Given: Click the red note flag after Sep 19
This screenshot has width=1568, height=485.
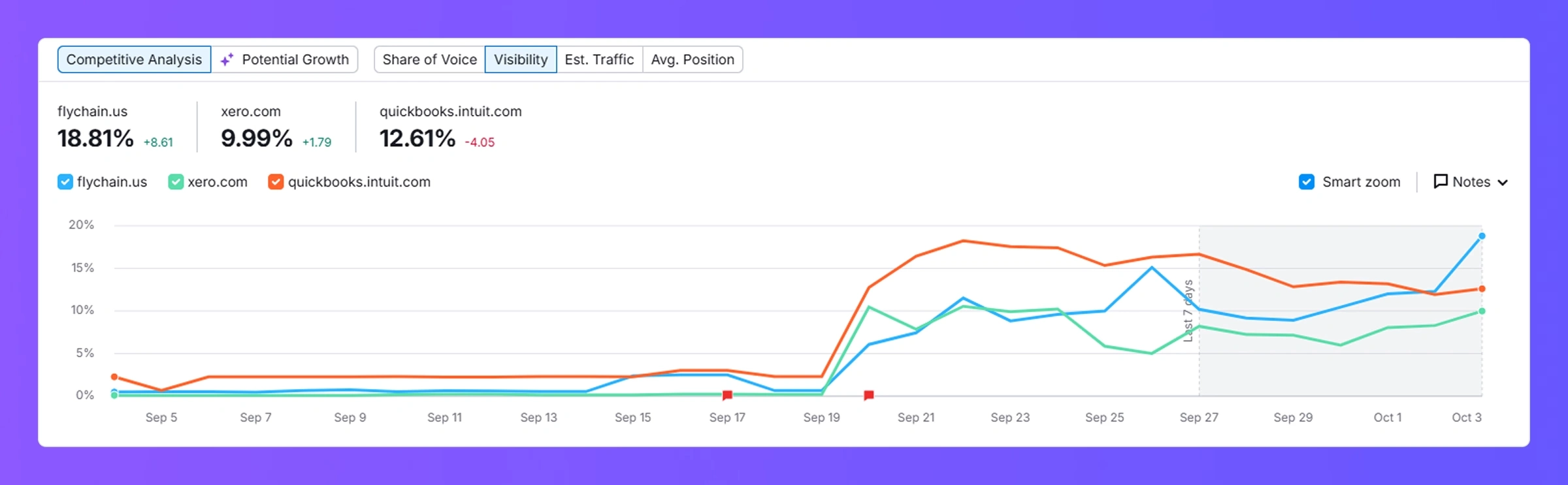Looking at the screenshot, I should click(868, 395).
